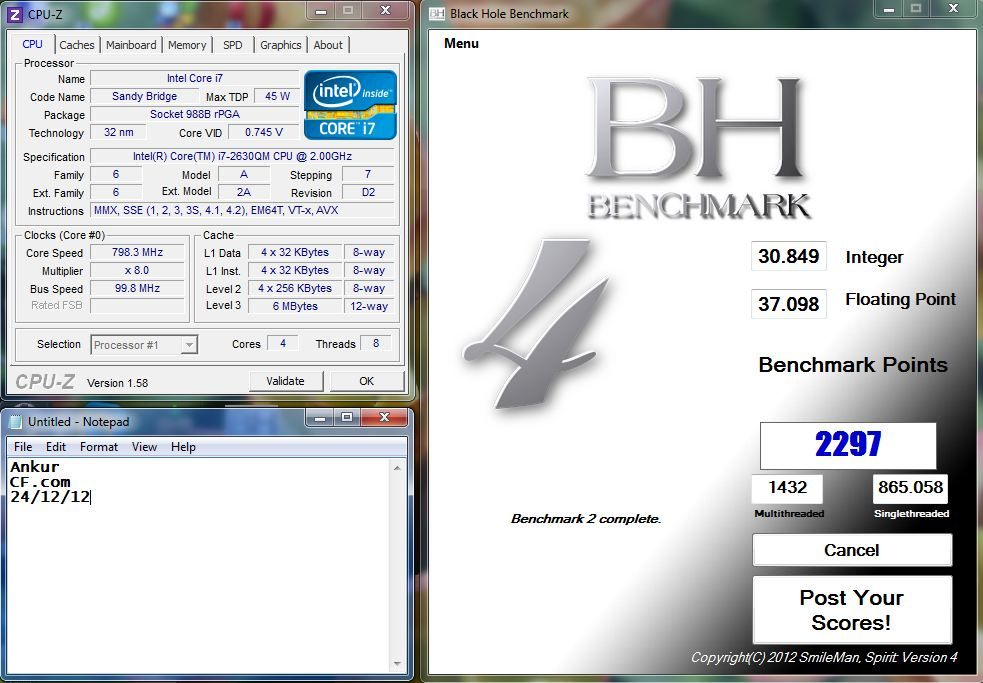The image size is (983, 683).
Task: Click the Specification field with i7-2630QM
Action: point(242,156)
